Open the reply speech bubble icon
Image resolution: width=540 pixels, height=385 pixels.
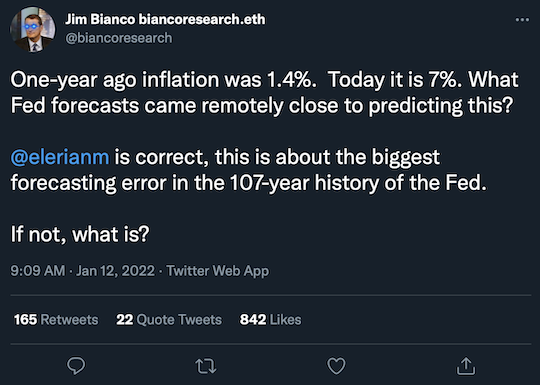point(76,365)
